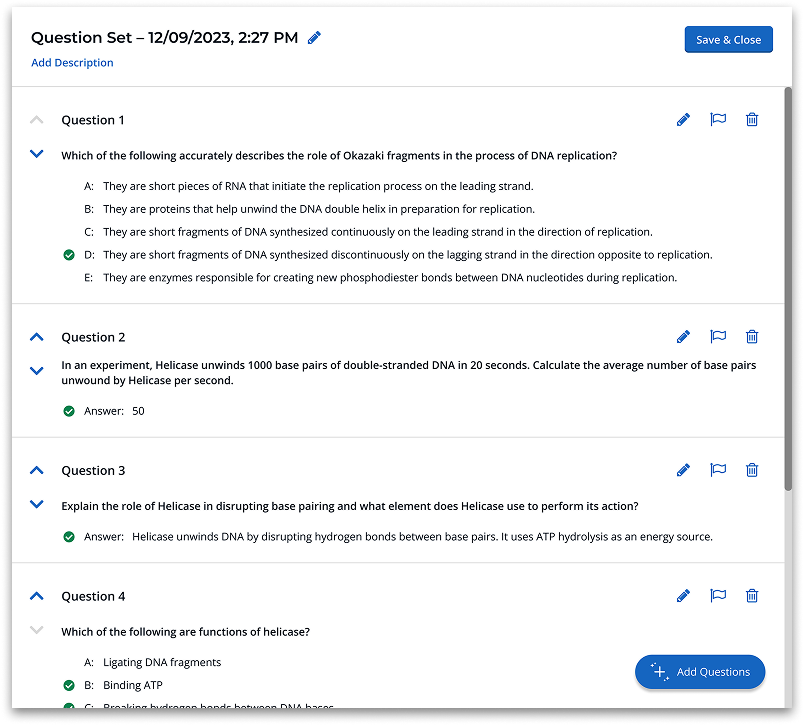804x725 pixels.
Task: Delete Question 1 using trash icon
Action: 752,120
